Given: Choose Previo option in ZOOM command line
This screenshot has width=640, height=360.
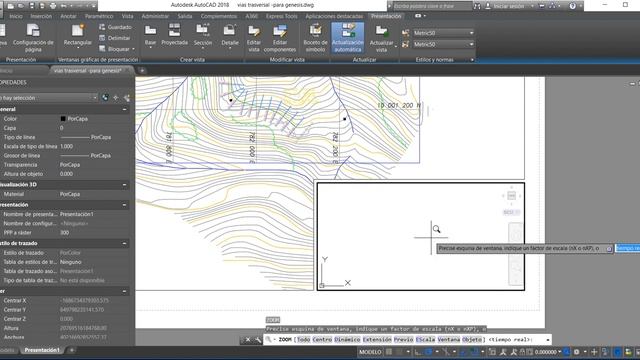Looking at the screenshot, I should pos(403,340).
